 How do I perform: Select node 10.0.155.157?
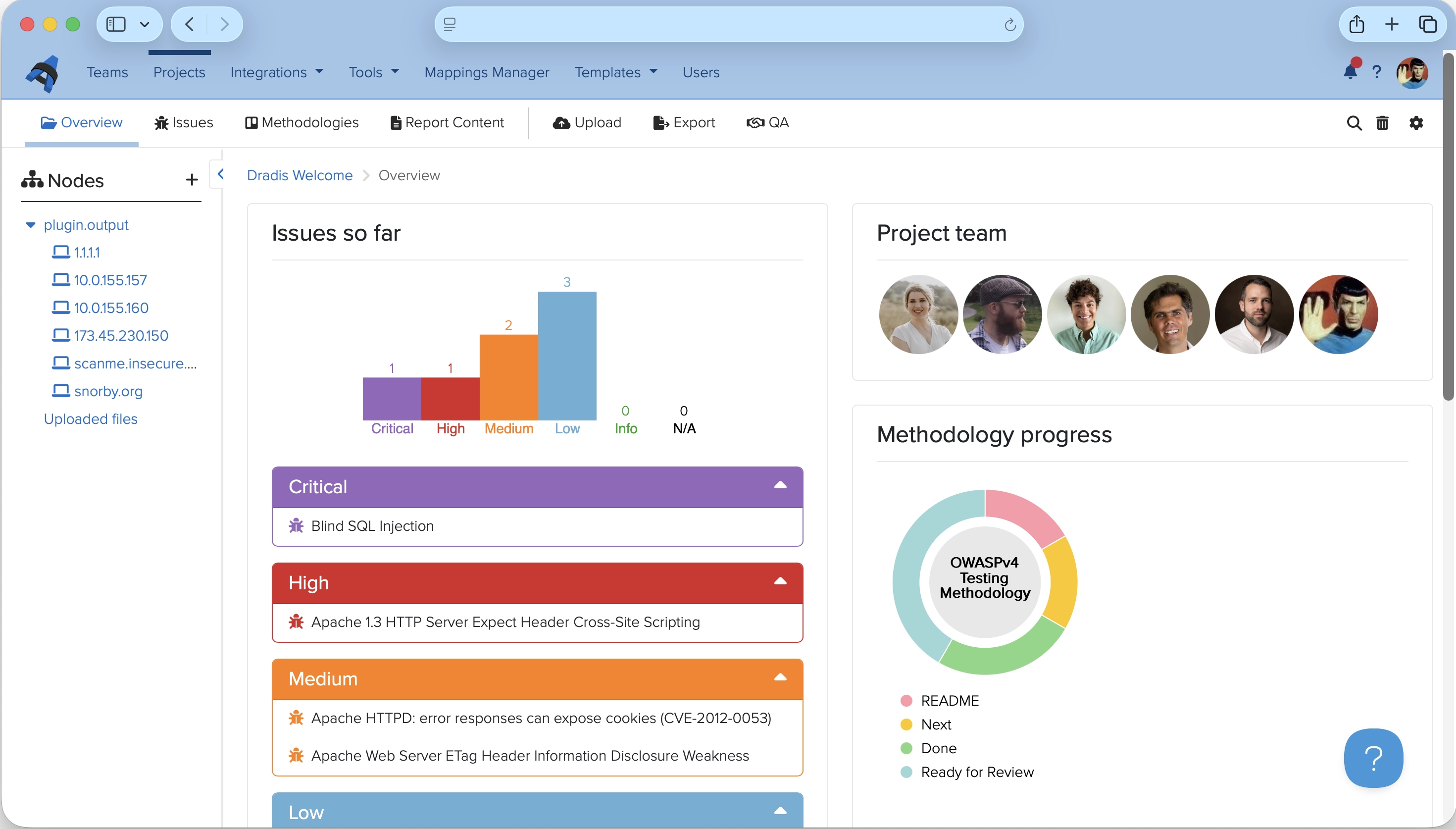[x=110, y=280]
